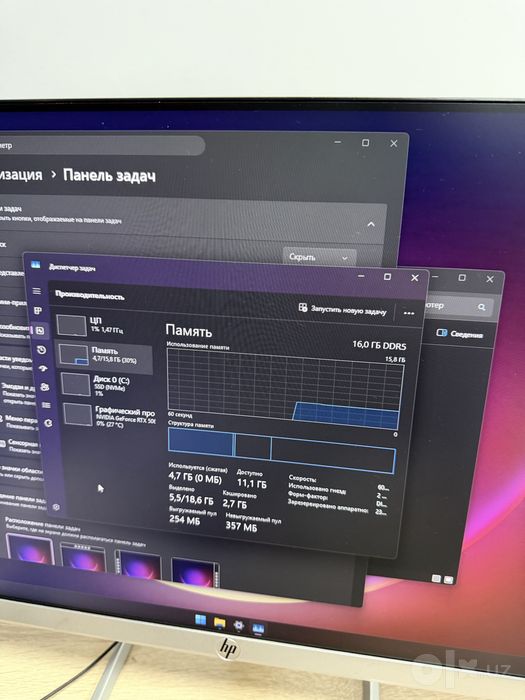525x700 pixels.
Task: Click the Кэшировано 2,7 ГБ value
Action: click(234, 504)
